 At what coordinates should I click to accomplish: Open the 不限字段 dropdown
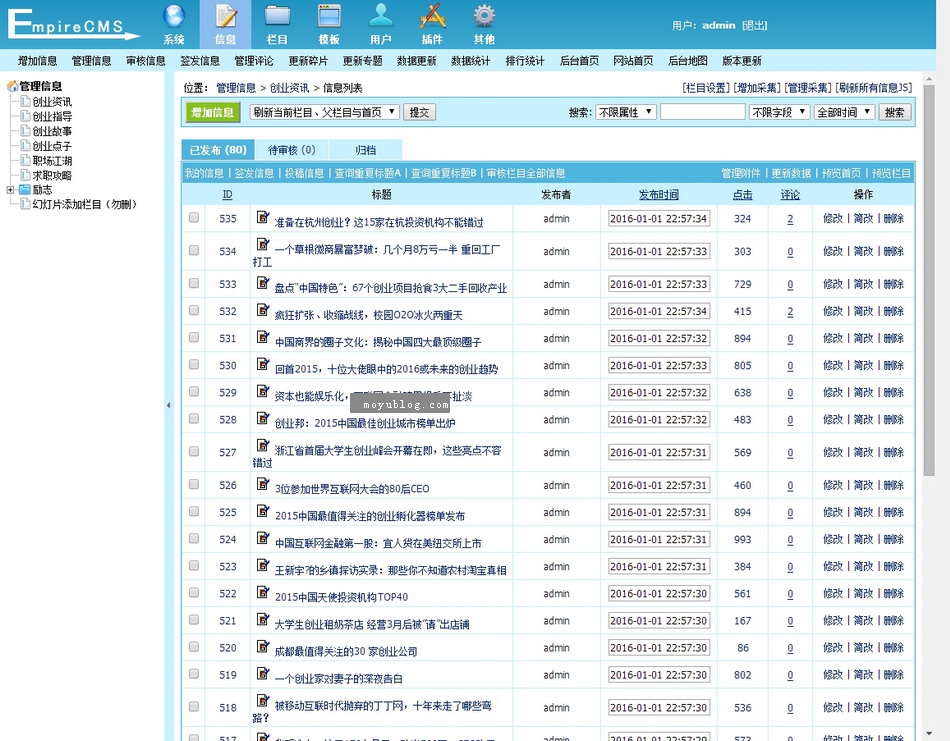(779, 112)
